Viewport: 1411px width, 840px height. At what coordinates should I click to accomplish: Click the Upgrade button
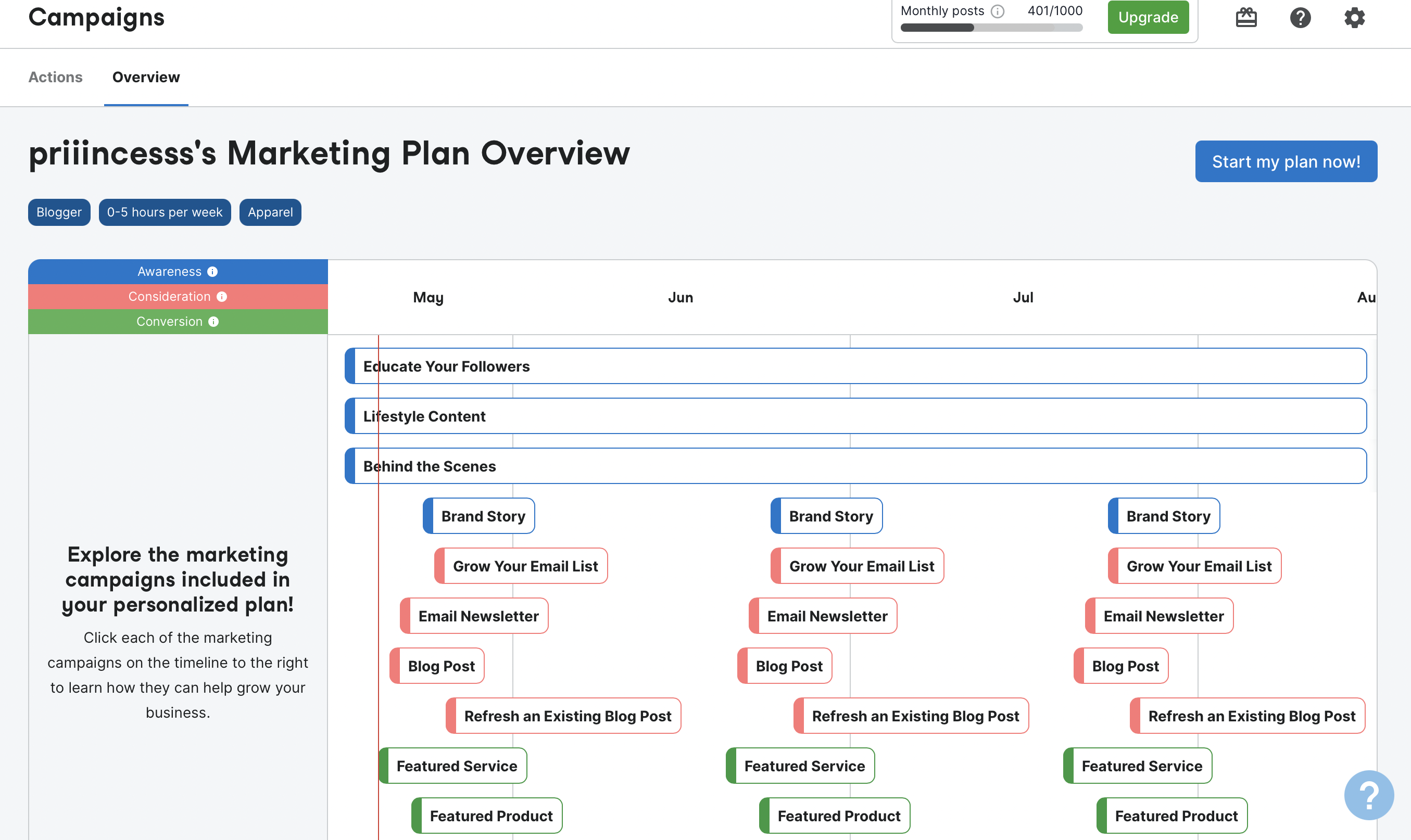click(x=1148, y=18)
